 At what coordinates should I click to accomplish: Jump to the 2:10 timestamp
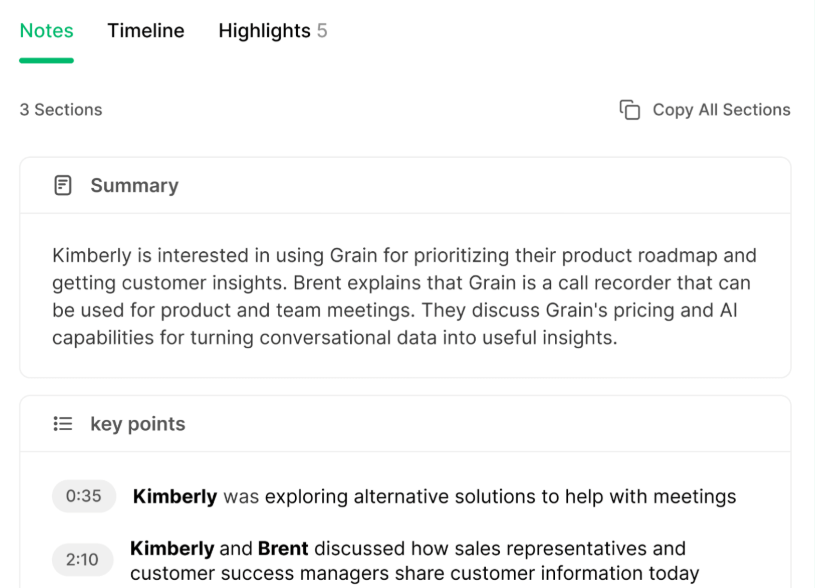click(x=84, y=560)
